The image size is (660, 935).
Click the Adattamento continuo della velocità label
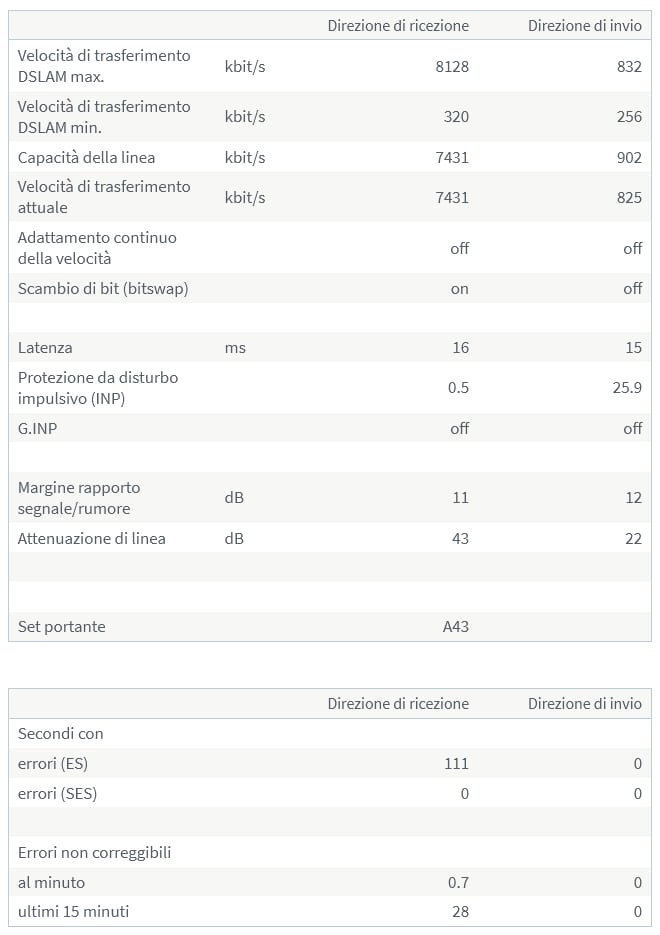click(x=97, y=248)
